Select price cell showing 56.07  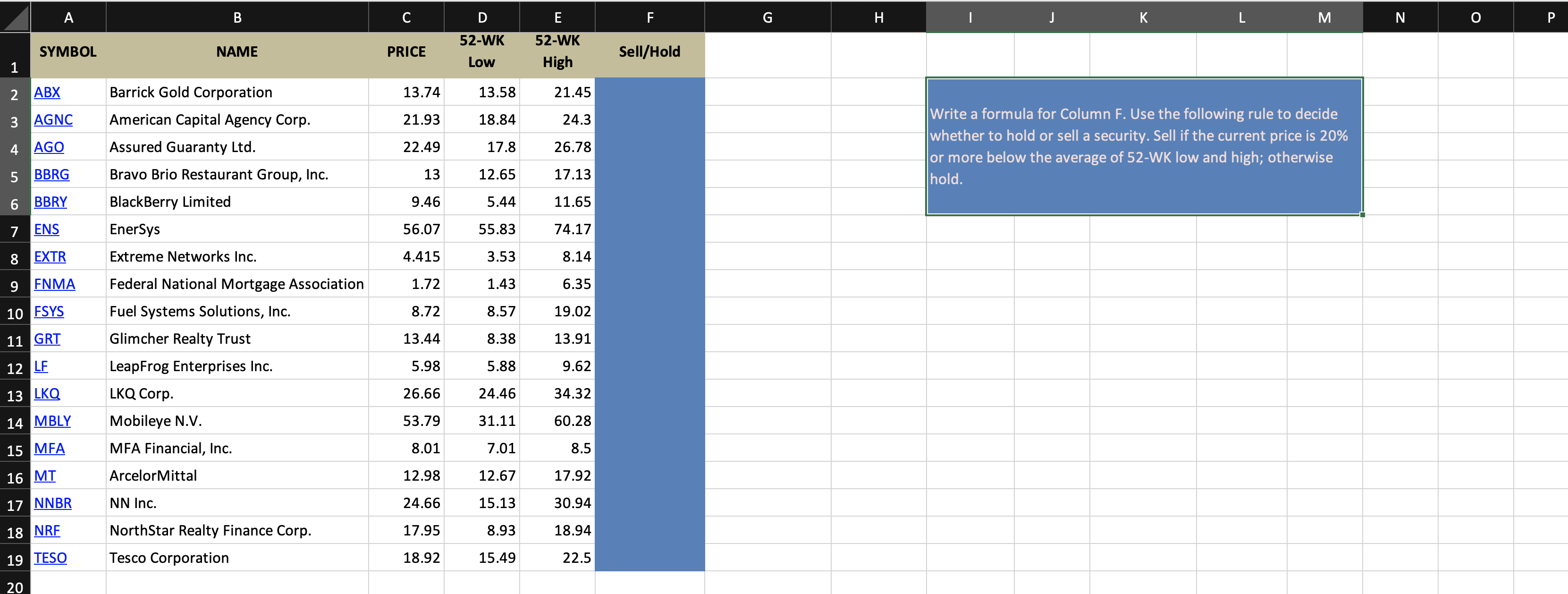pyautogui.click(x=406, y=229)
